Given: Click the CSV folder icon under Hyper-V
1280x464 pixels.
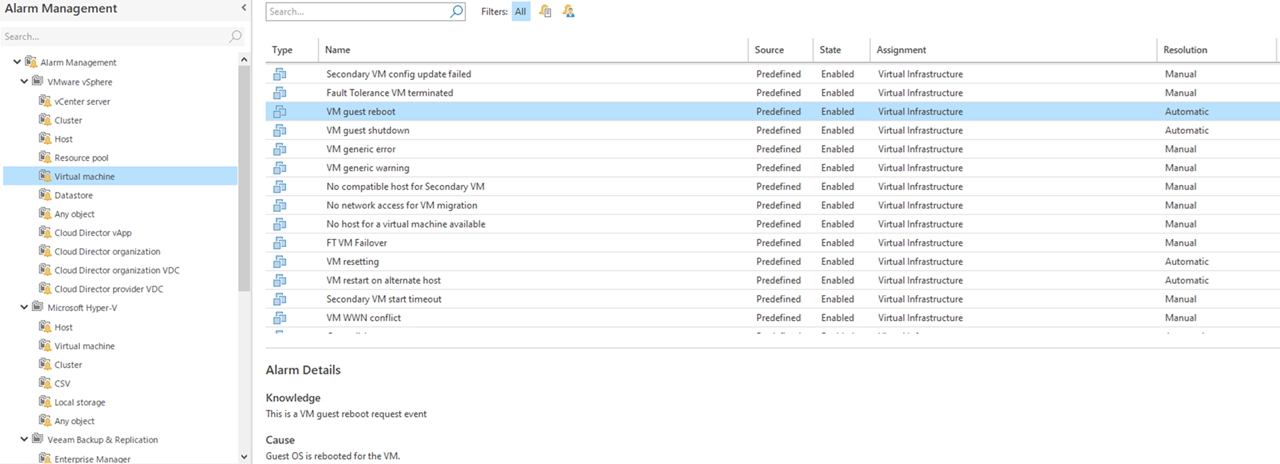Looking at the screenshot, I should click(x=44, y=383).
